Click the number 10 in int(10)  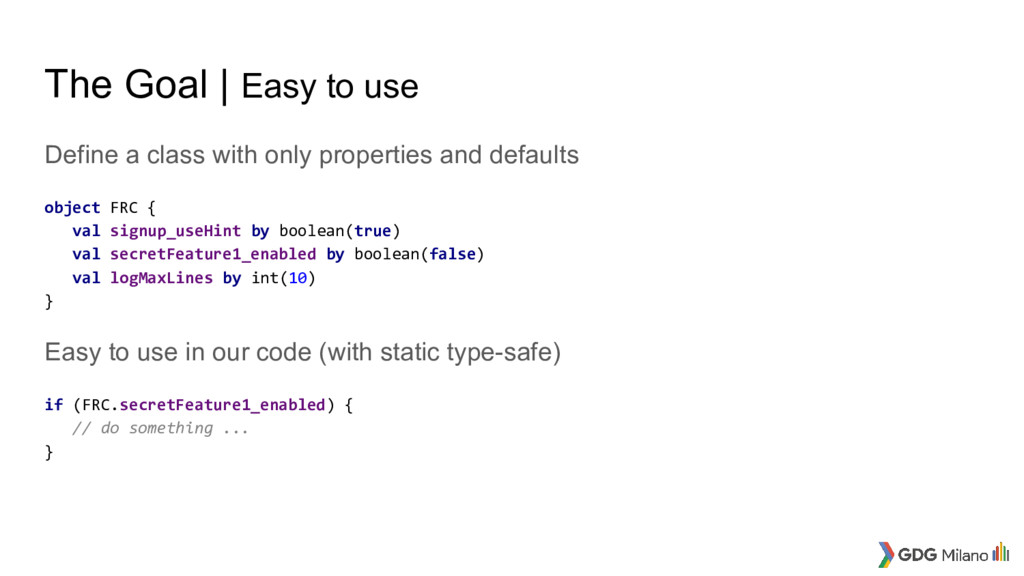pyautogui.click(x=298, y=278)
